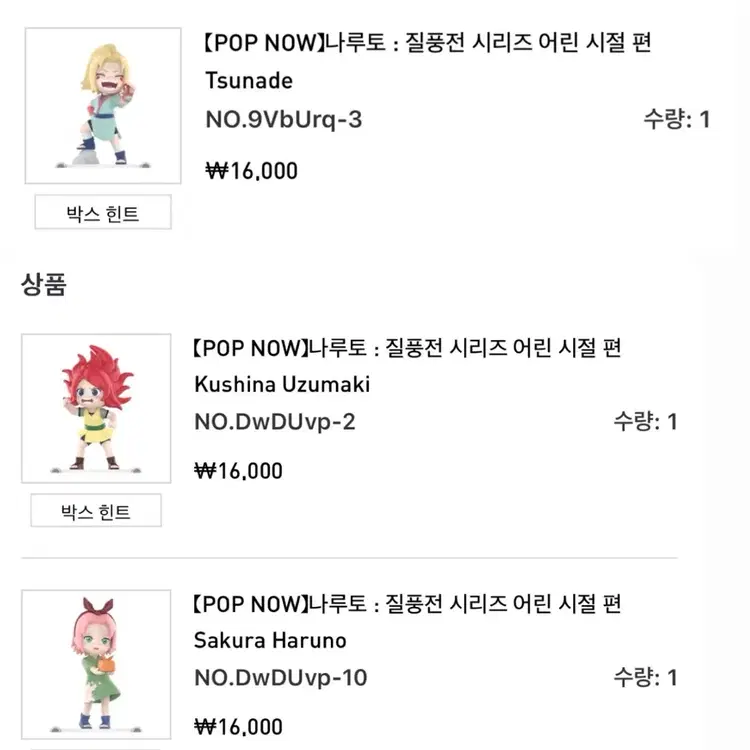Click the 상품 section heading
This screenshot has height=750, width=750.
[x=44, y=285]
